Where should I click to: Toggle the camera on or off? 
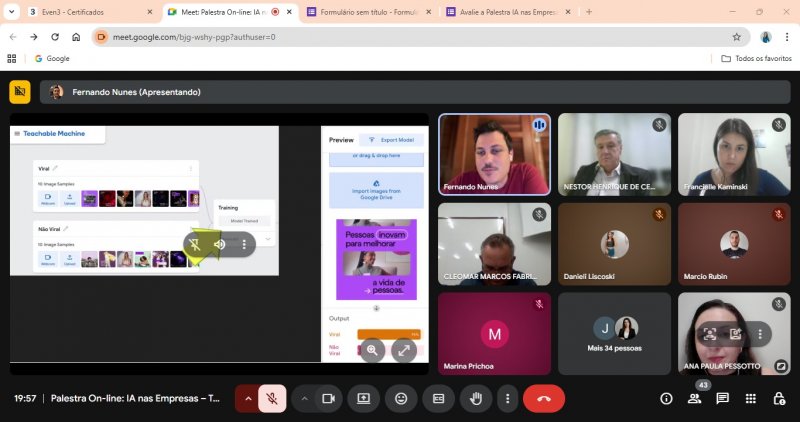pyautogui.click(x=326, y=398)
